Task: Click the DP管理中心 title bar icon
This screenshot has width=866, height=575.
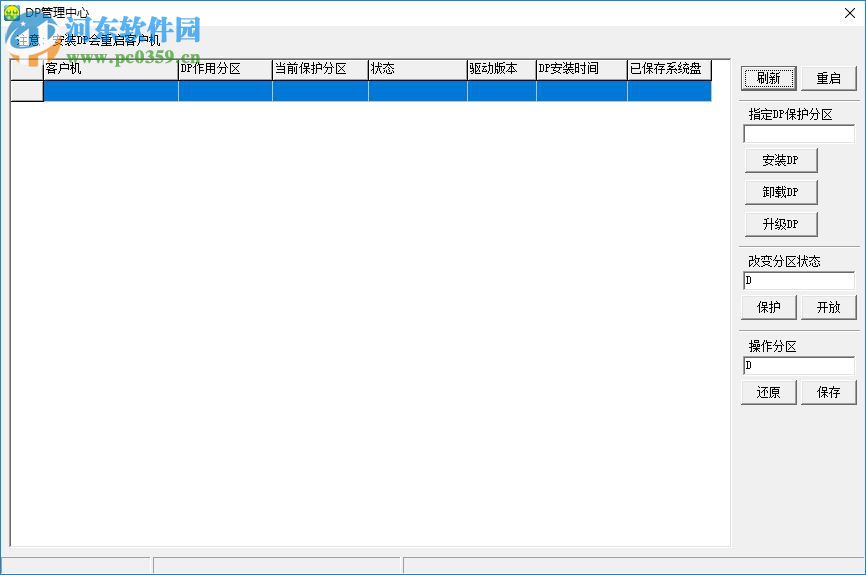Action: [x=12, y=13]
